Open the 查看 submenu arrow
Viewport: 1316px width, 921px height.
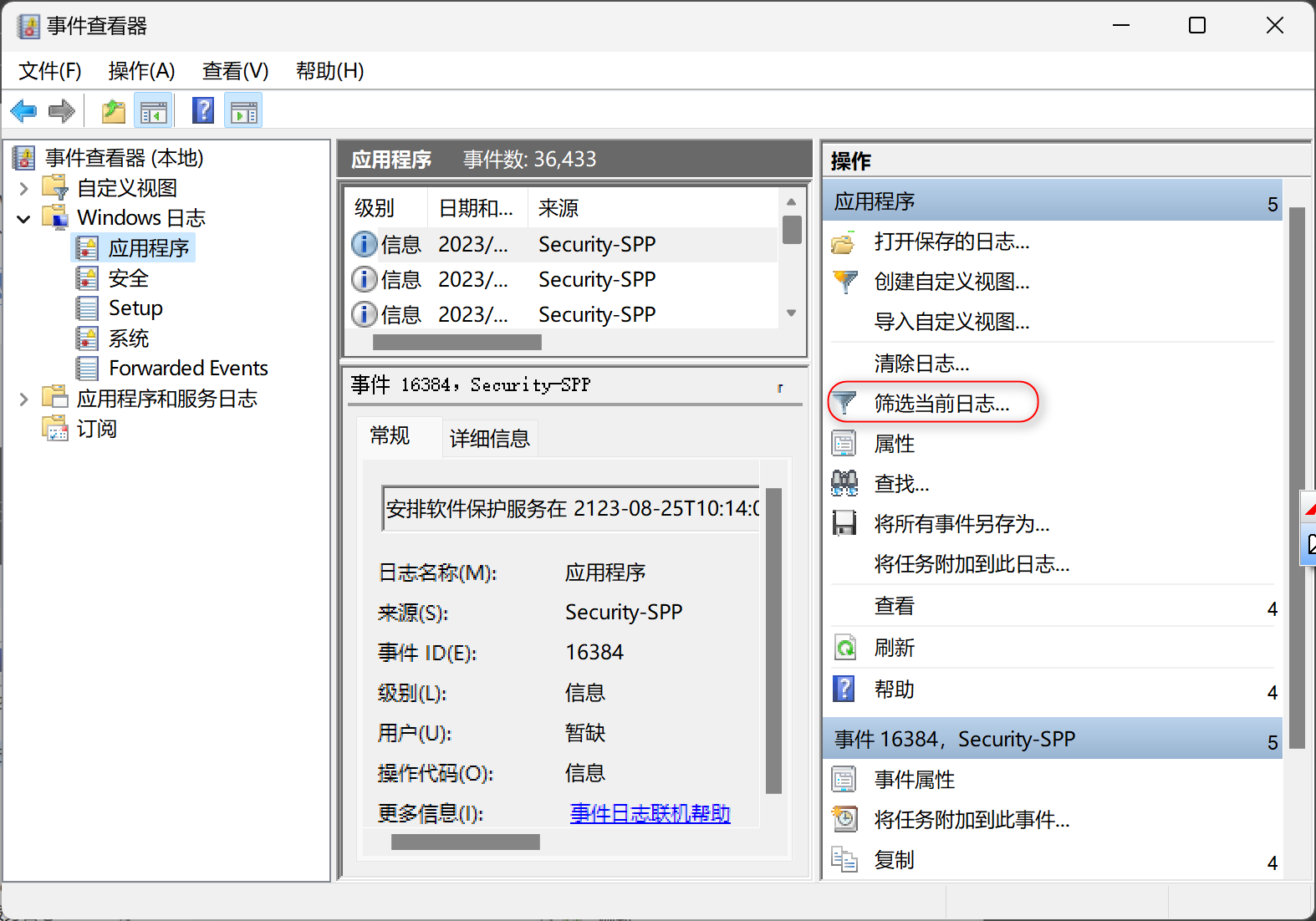pyautogui.click(x=1272, y=608)
